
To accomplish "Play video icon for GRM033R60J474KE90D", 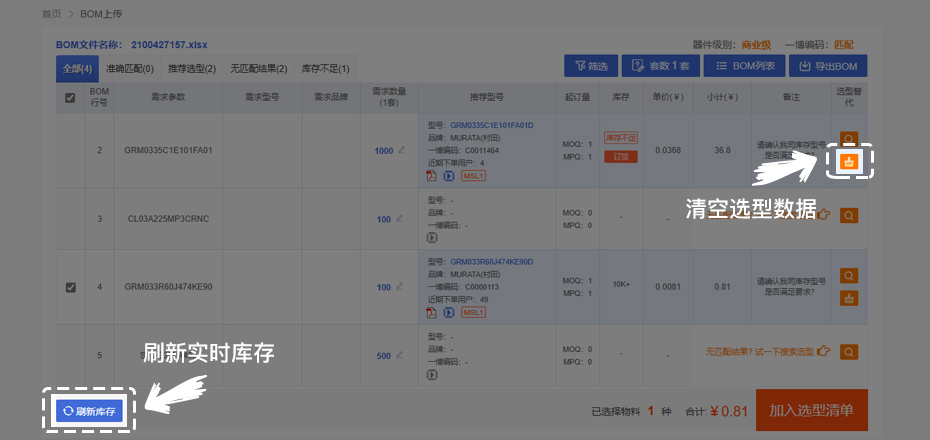I will (x=449, y=313).
